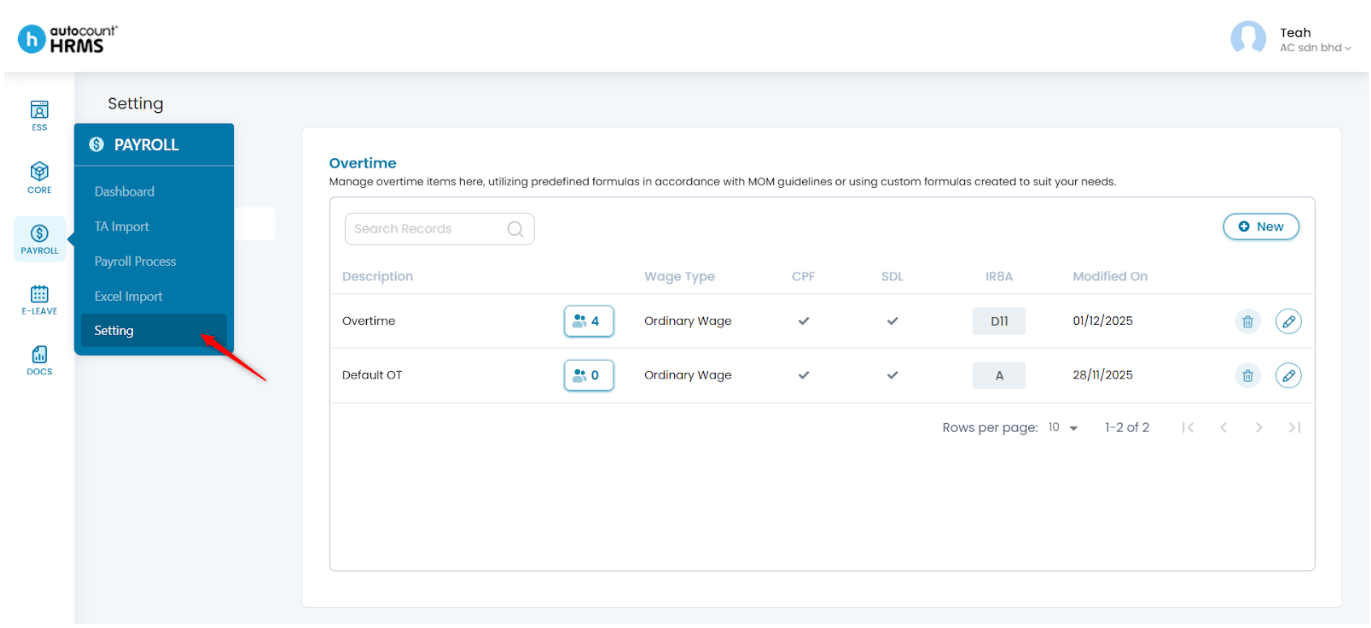The width and height of the screenshot is (1371, 628).
Task: Go to last page of records
Action: (1294, 427)
